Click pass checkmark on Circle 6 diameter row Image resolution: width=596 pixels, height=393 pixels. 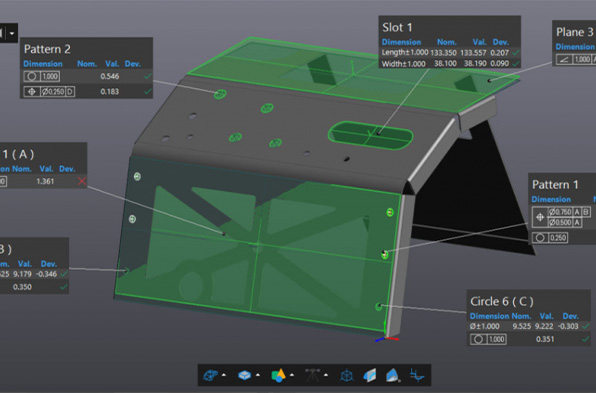[x=586, y=326]
